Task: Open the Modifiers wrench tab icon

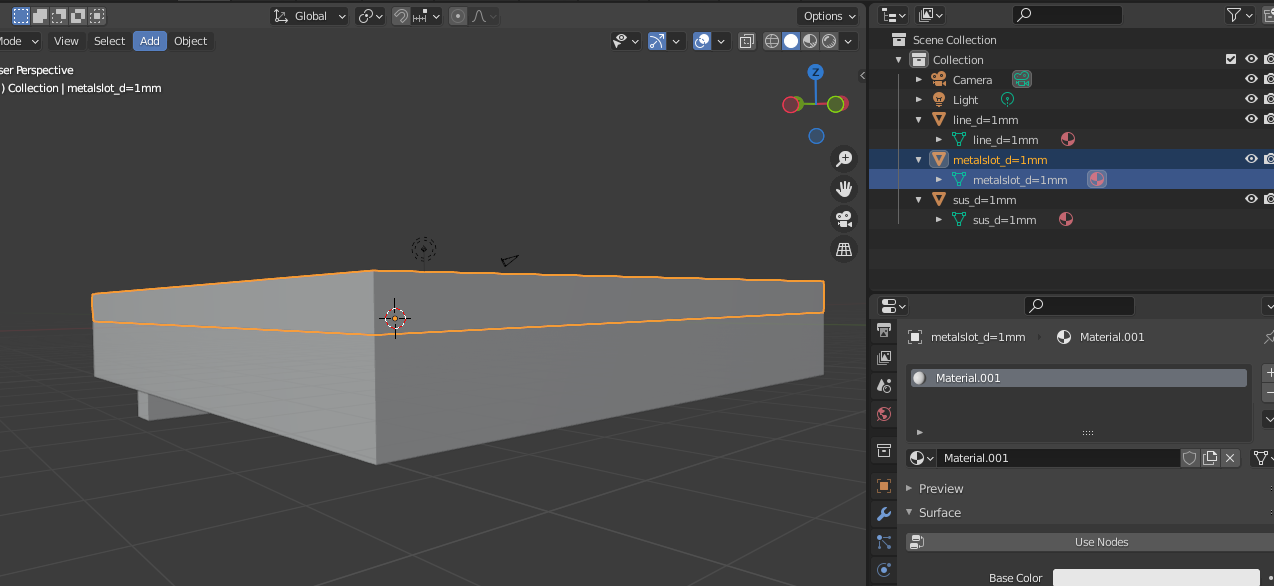Action: click(x=883, y=514)
